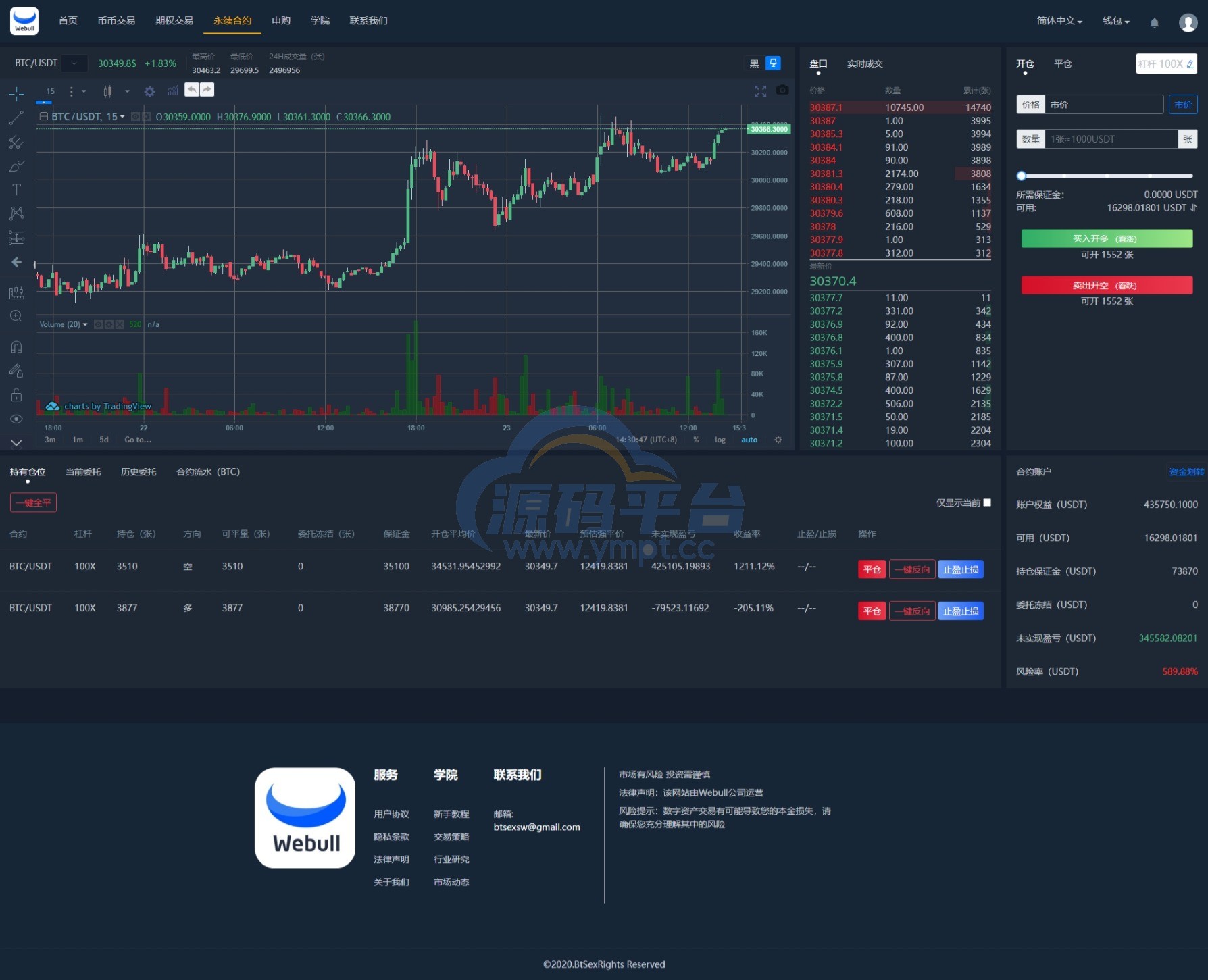
Task: Toggle stay in drawing mode
Action: [x=17, y=371]
